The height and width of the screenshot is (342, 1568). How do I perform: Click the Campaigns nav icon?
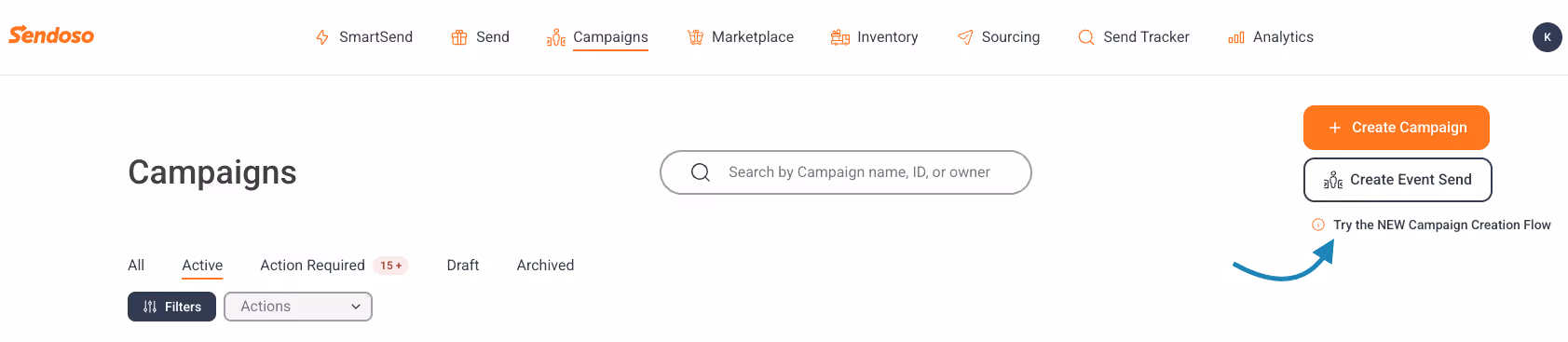(556, 37)
